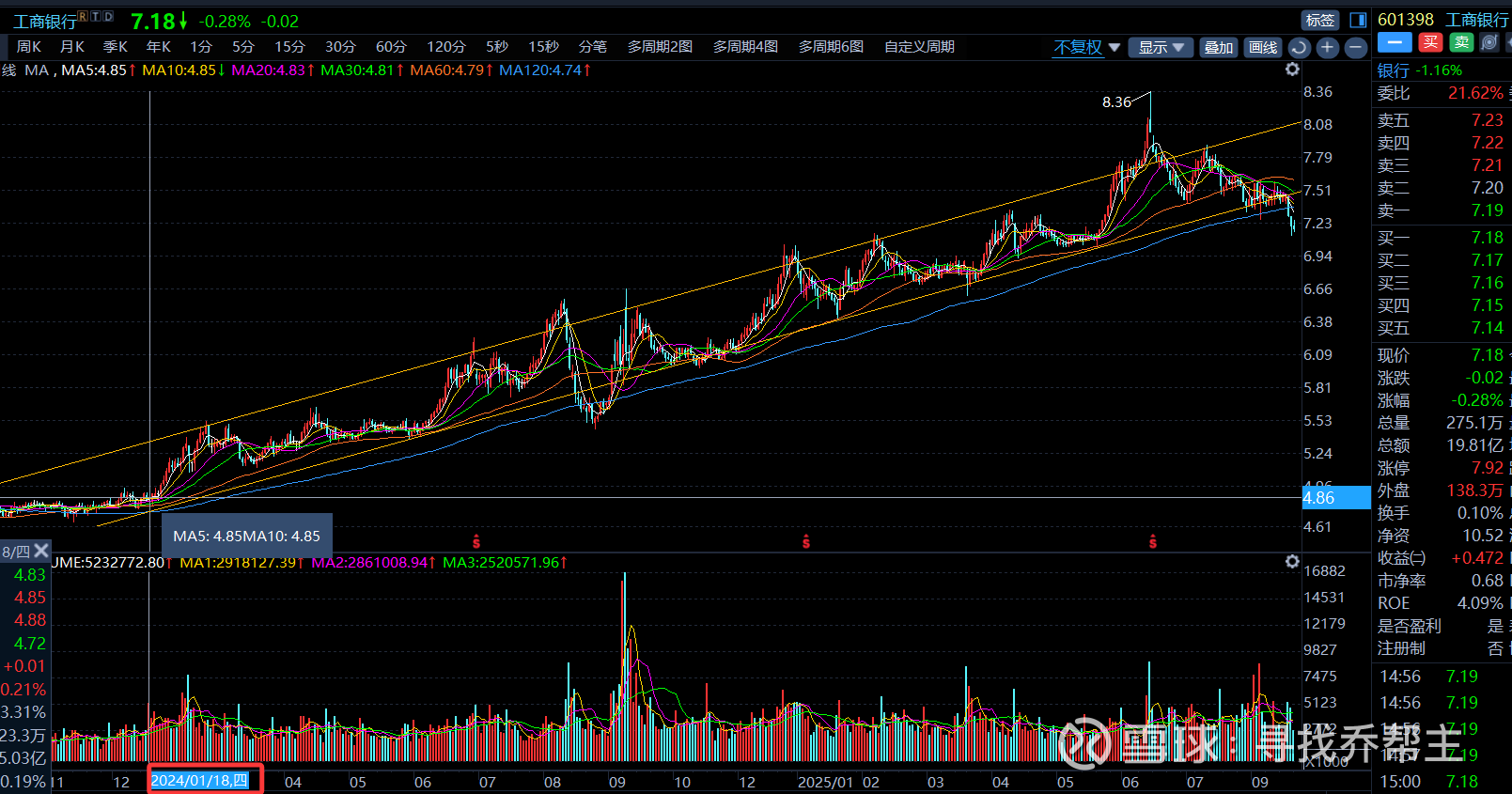The height and width of the screenshot is (794, 1512).
Task: Select the 120分 period tab
Action: tap(446, 47)
